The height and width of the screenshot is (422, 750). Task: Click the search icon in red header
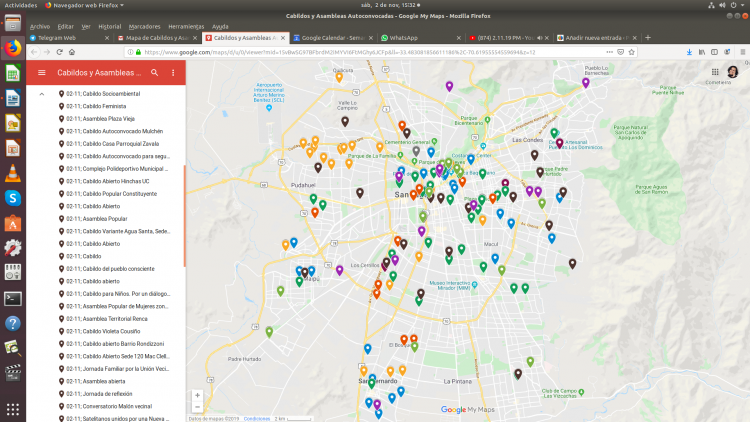[155, 73]
